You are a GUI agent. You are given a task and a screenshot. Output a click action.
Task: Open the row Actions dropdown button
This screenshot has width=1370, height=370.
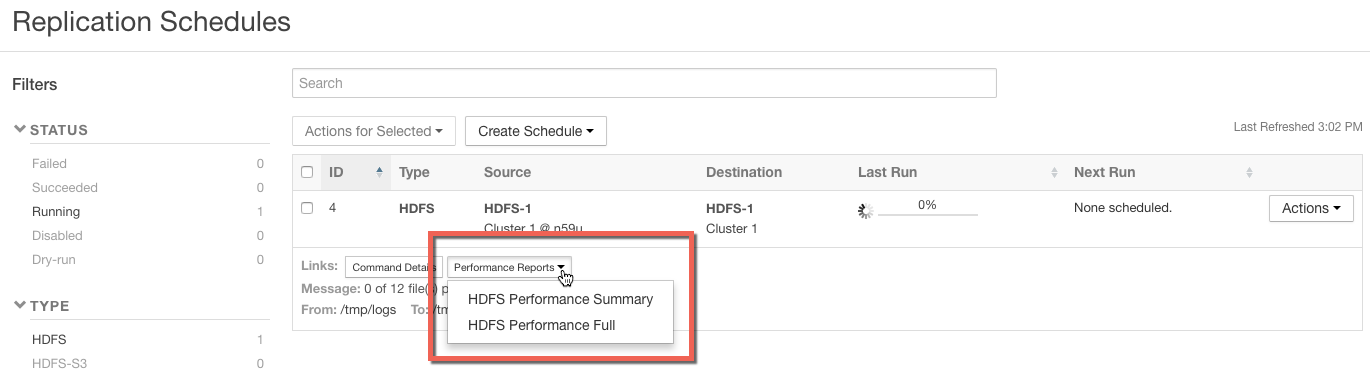click(x=1311, y=208)
